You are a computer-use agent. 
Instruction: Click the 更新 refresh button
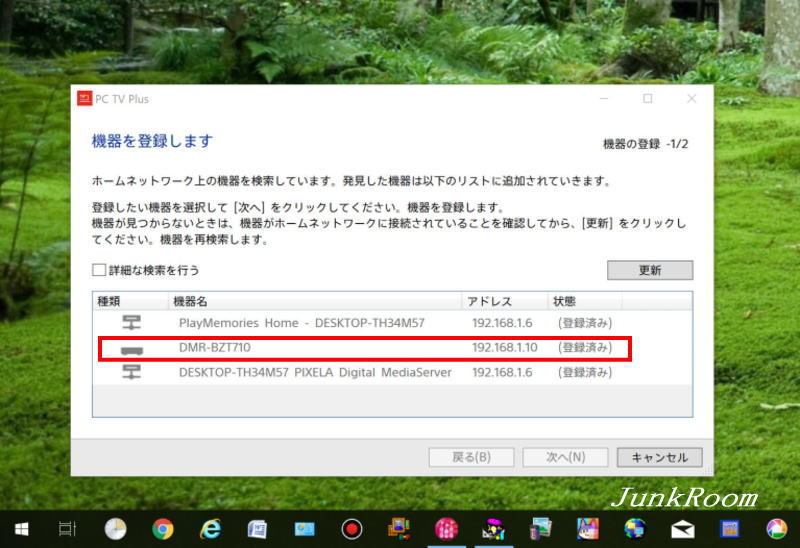click(x=649, y=270)
